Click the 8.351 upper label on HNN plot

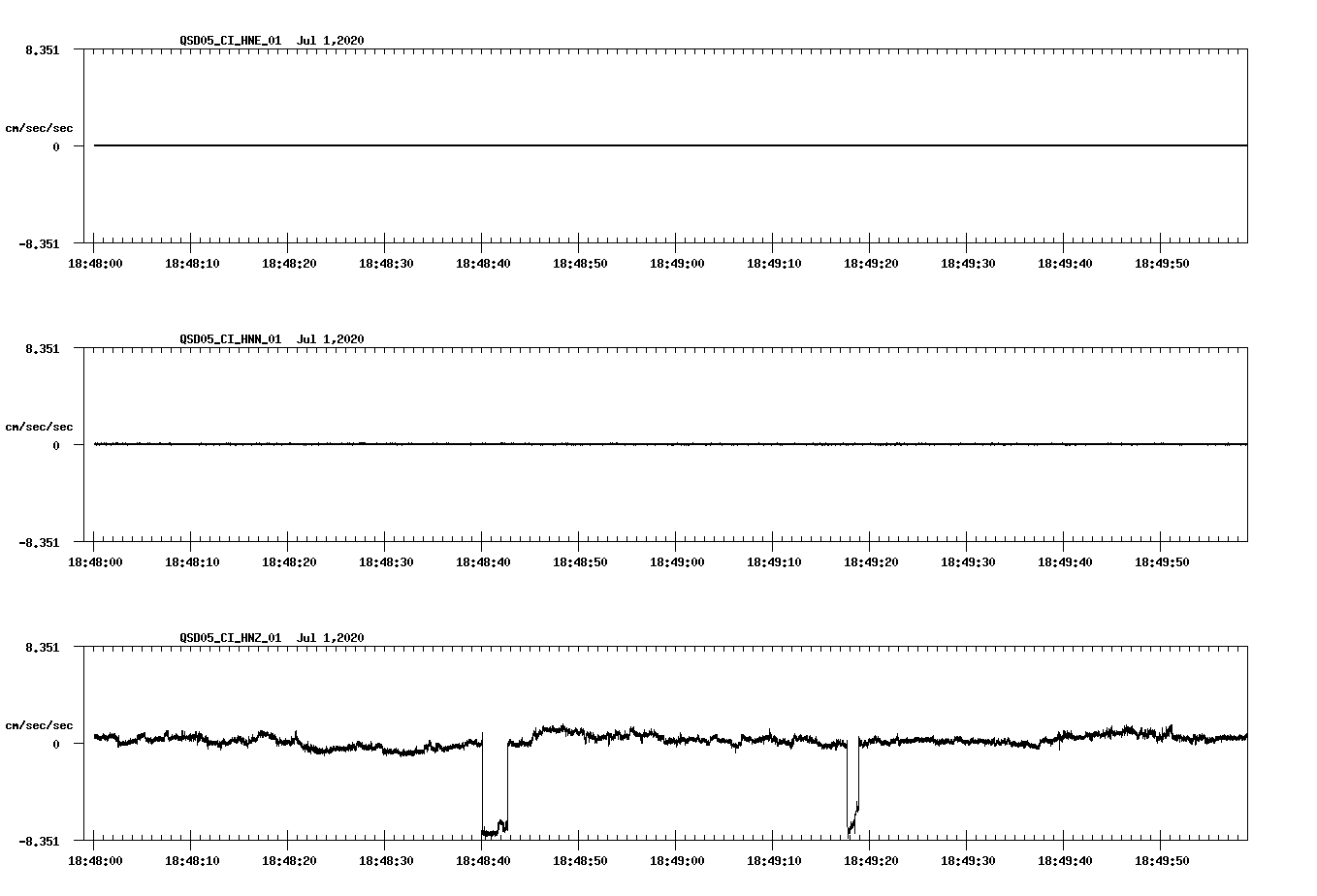[43, 348]
